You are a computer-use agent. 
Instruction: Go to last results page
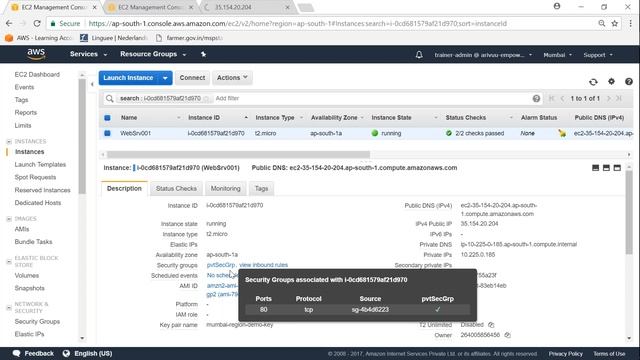pyautogui.click(x=619, y=98)
